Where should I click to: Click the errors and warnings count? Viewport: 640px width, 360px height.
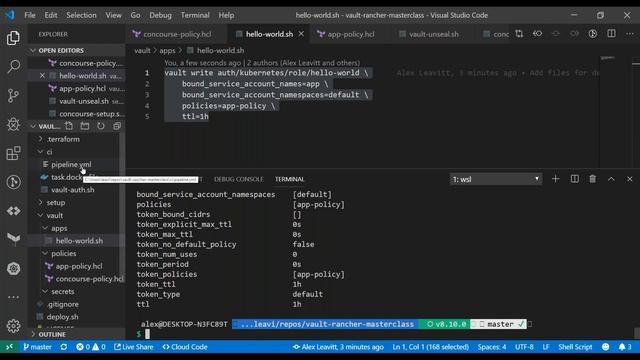coord(91,347)
